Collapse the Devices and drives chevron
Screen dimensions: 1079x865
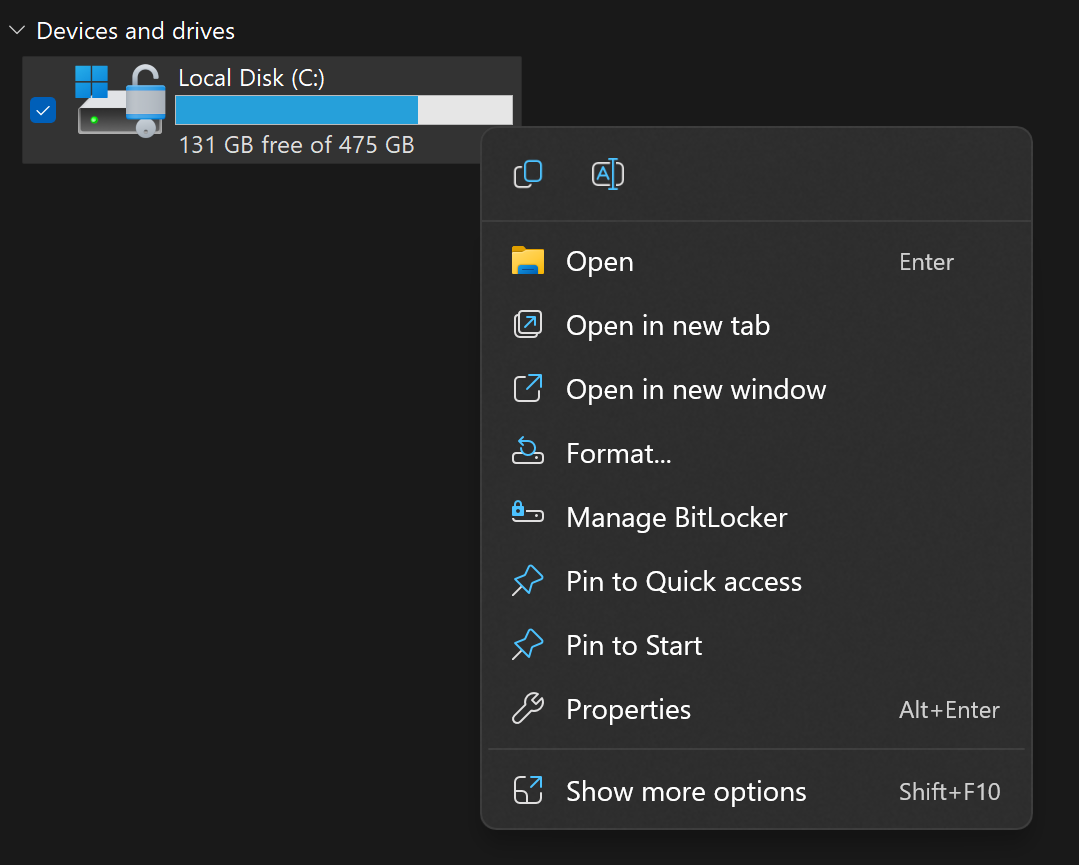pyautogui.click(x=16, y=31)
